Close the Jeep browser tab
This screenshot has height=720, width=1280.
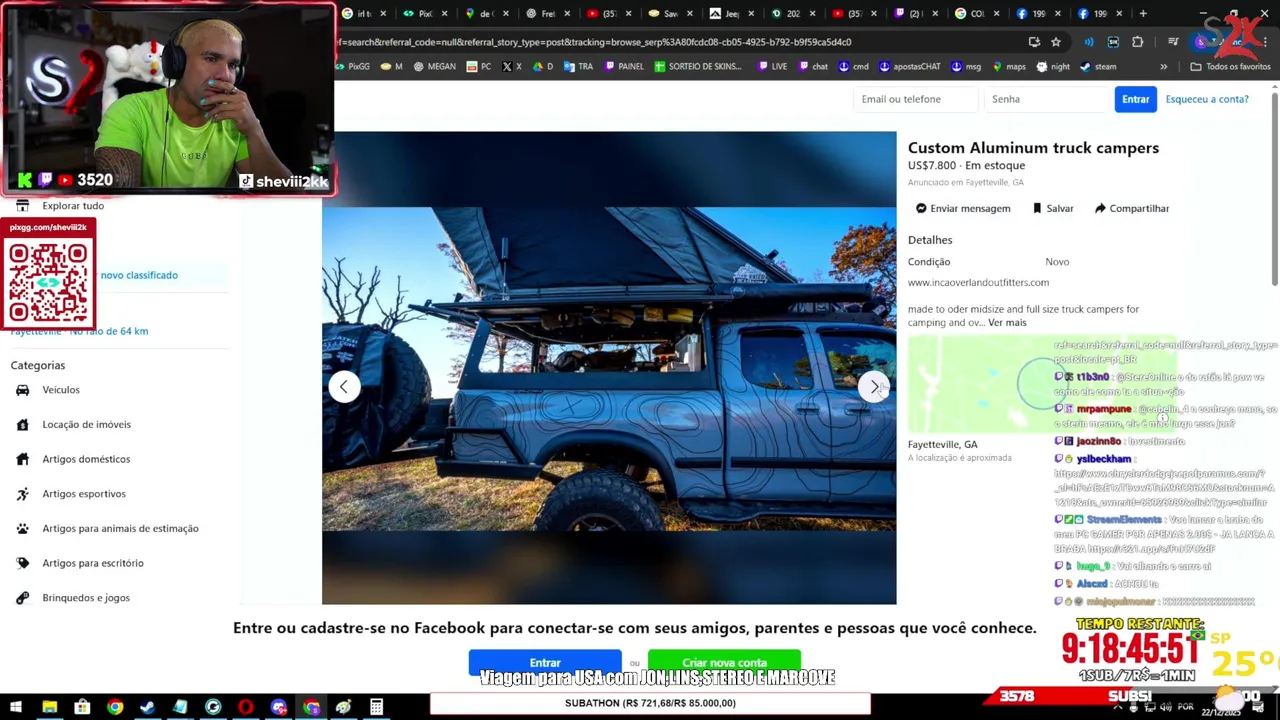[753, 13]
